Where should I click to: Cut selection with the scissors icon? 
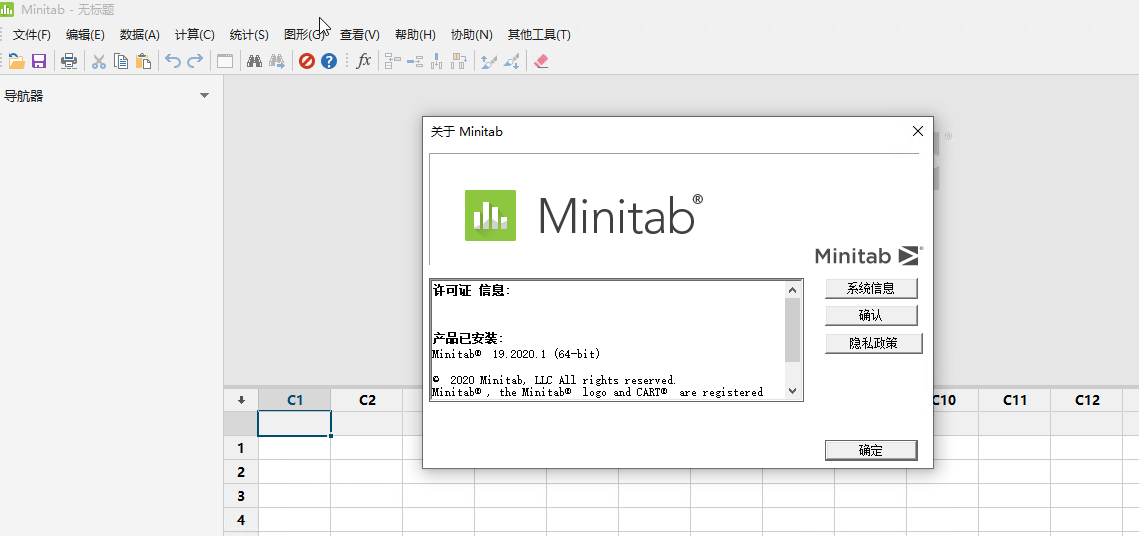click(x=99, y=61)
